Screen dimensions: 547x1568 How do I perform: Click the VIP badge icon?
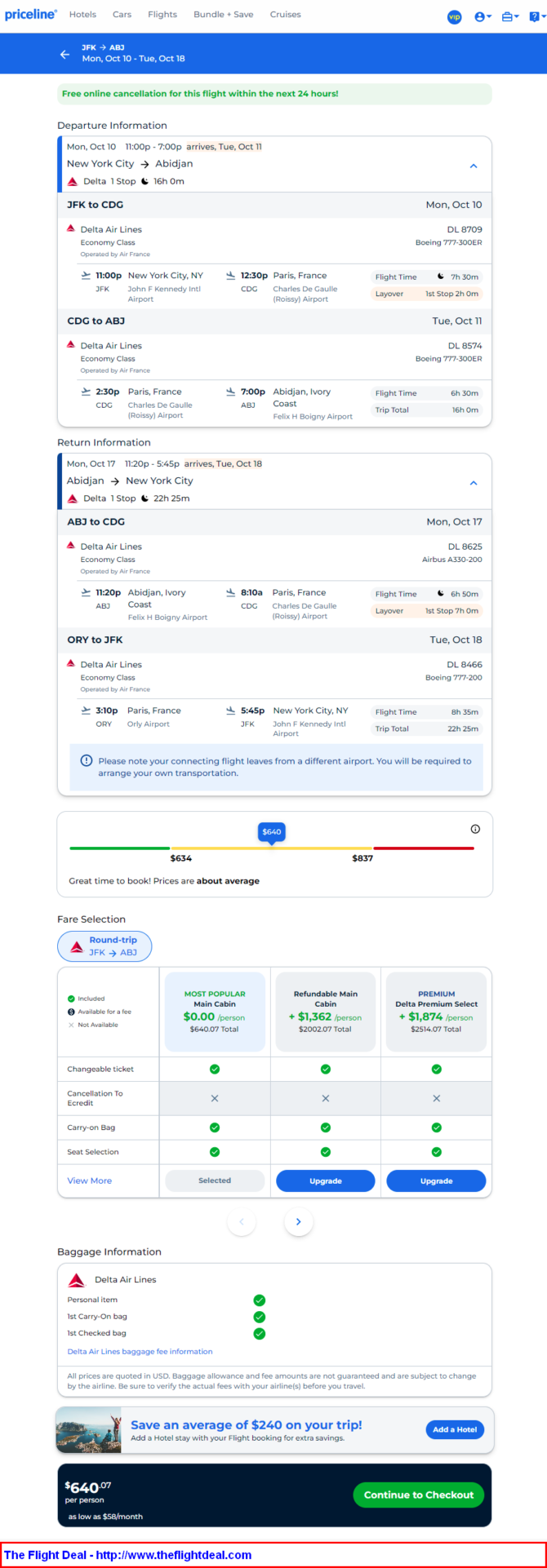455,17
